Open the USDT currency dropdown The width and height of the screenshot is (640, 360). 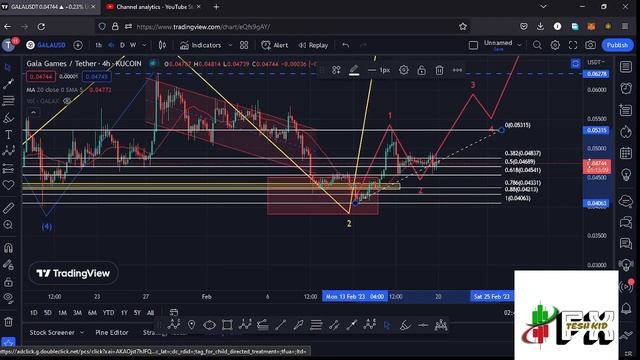tap(596, 62)
